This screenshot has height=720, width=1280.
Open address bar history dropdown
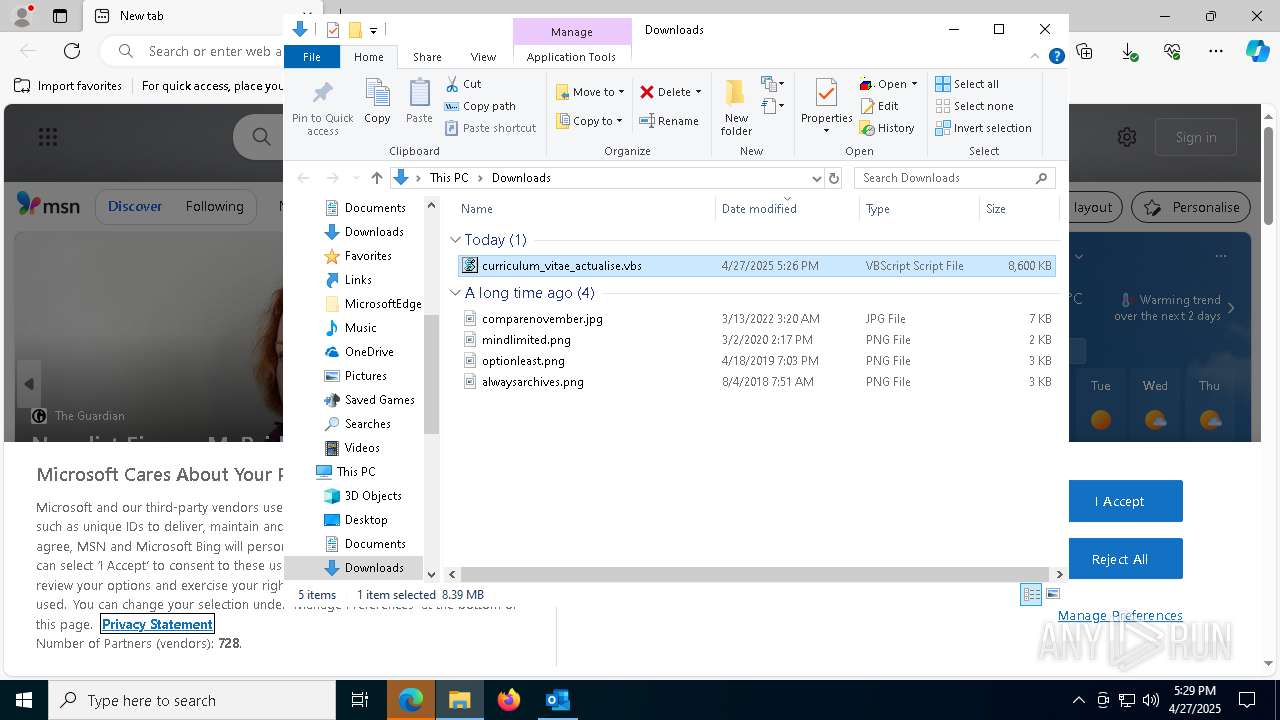tap(816, 178)
